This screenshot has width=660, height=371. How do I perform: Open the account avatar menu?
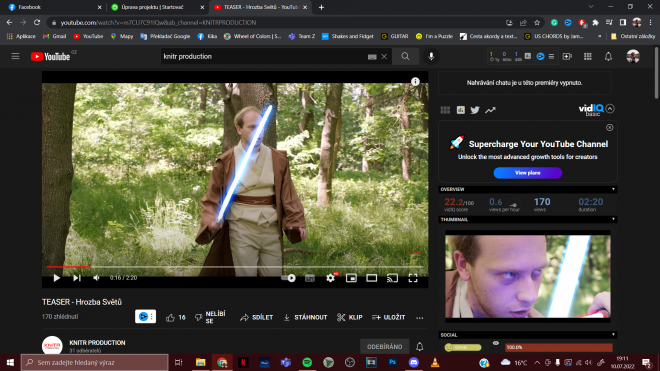point(633,56)
